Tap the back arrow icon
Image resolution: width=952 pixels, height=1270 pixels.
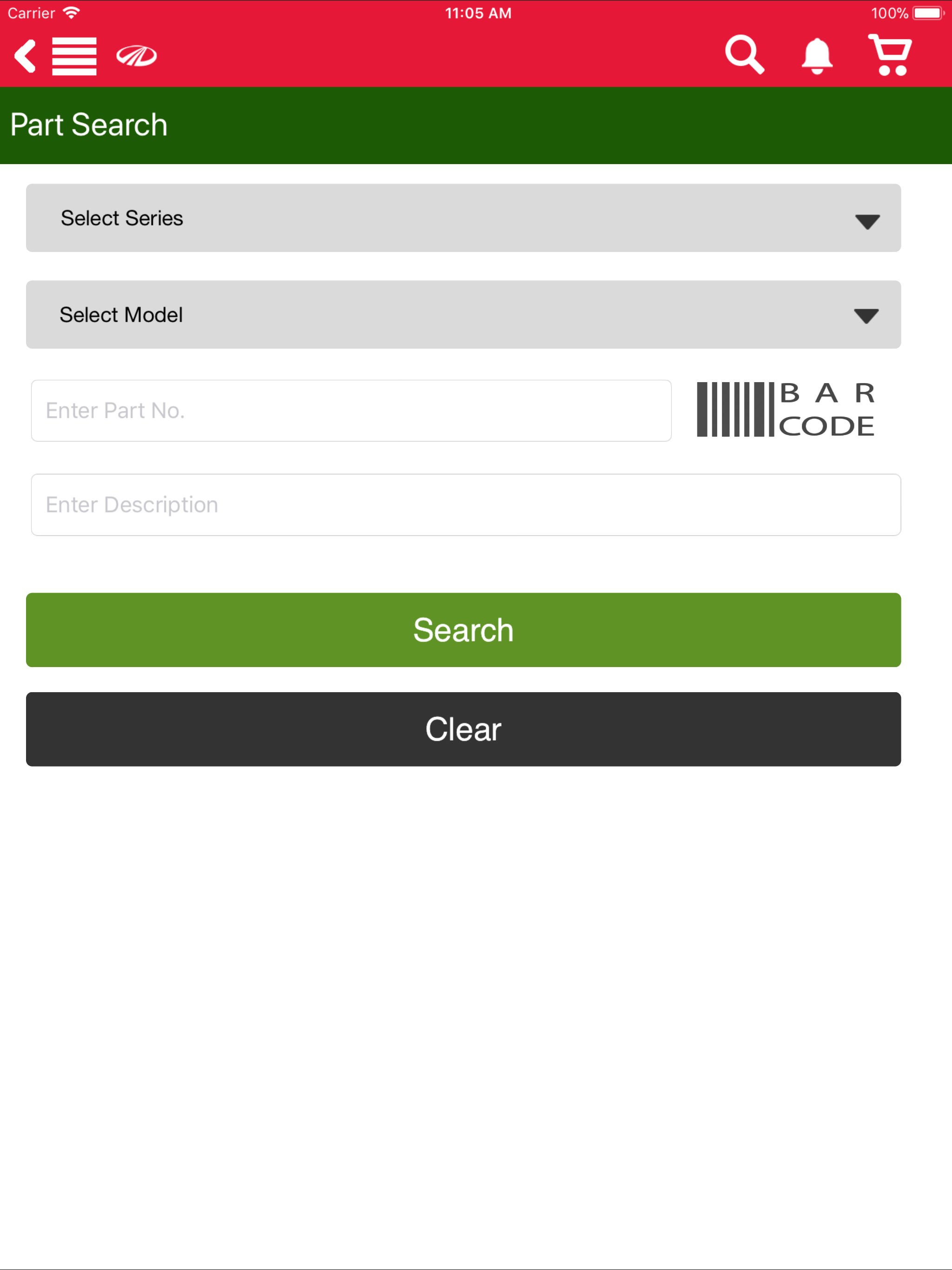25,56
